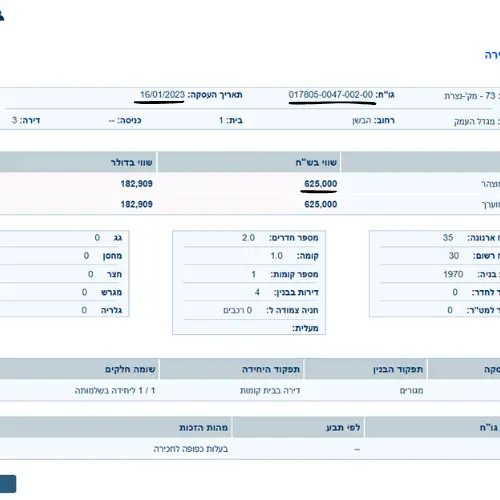Open the blue דירה heading link
The image size is (500, 500).
pyautogui.click(x=492, y=55)
